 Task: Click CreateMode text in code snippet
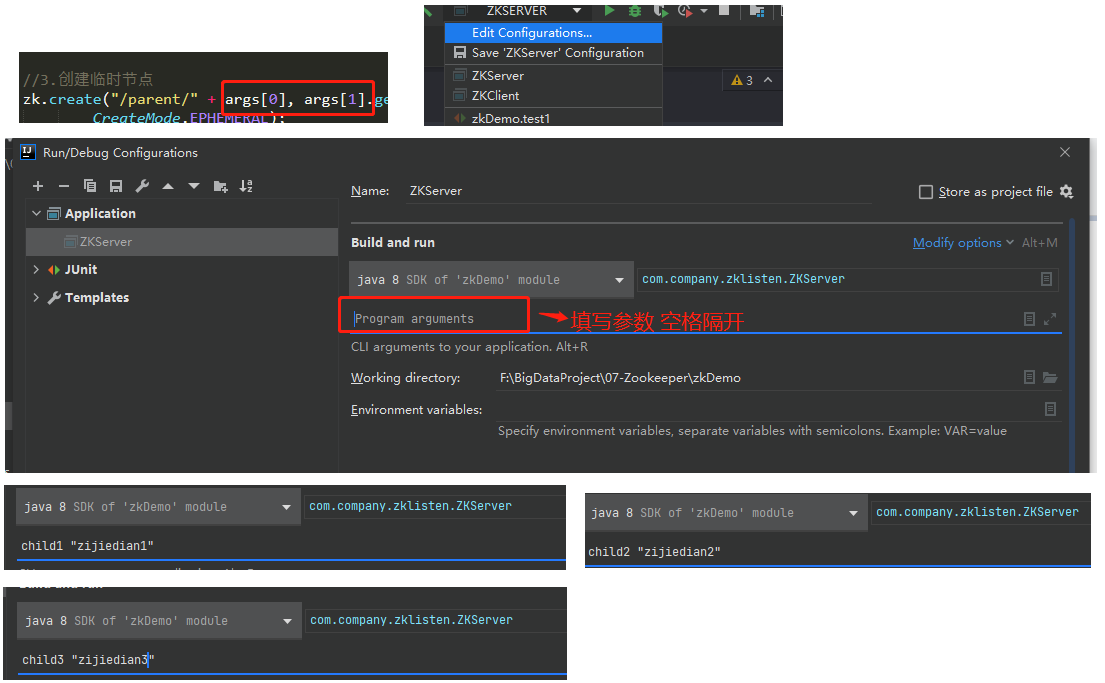click(136, 118)
